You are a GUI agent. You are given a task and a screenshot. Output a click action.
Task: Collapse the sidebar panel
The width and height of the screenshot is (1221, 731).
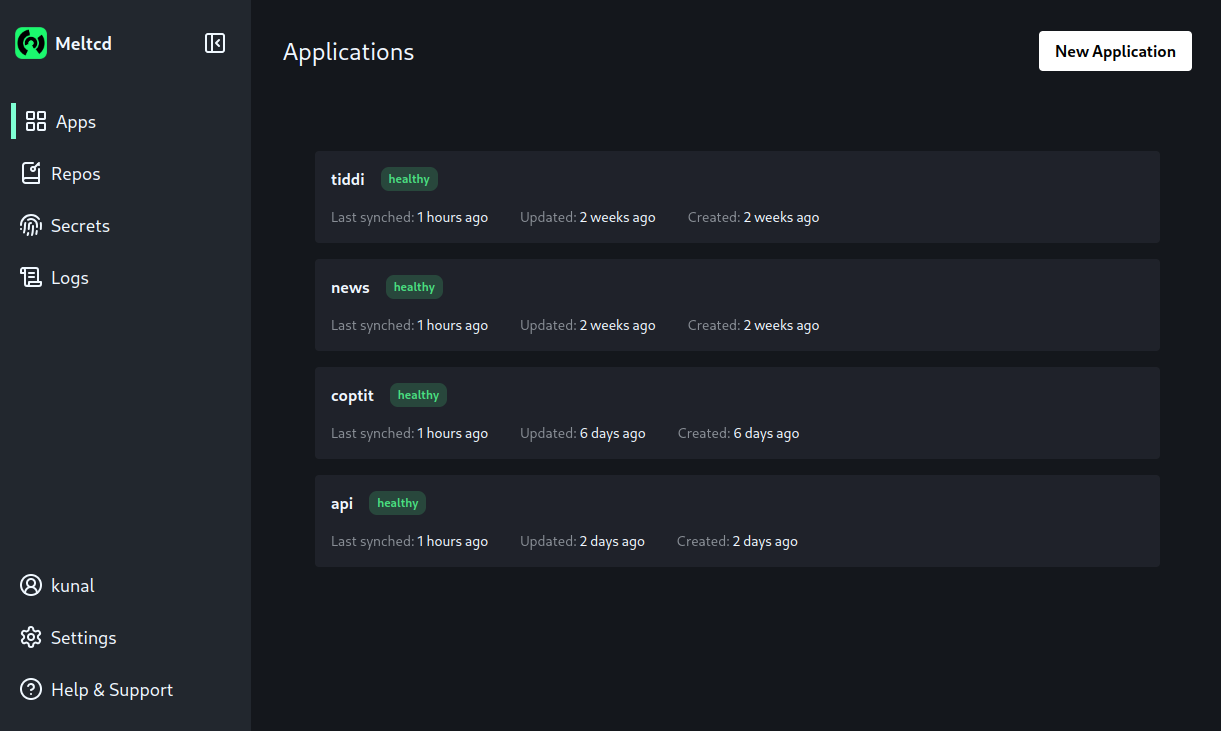(x=215, y=43)
